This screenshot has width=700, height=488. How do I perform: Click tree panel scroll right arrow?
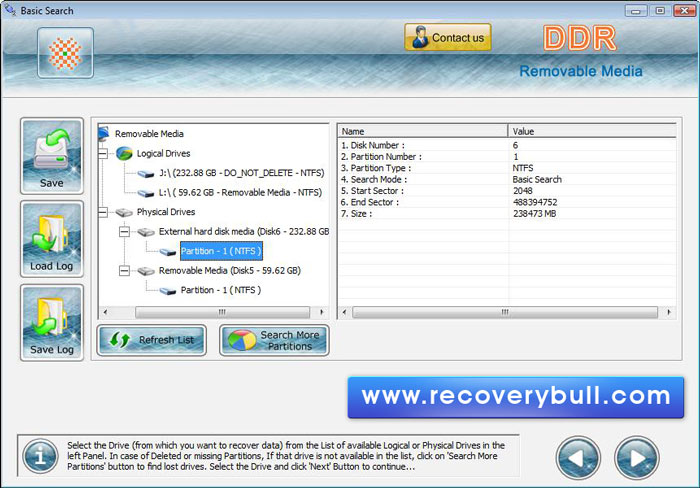click(x=322, y=312)
